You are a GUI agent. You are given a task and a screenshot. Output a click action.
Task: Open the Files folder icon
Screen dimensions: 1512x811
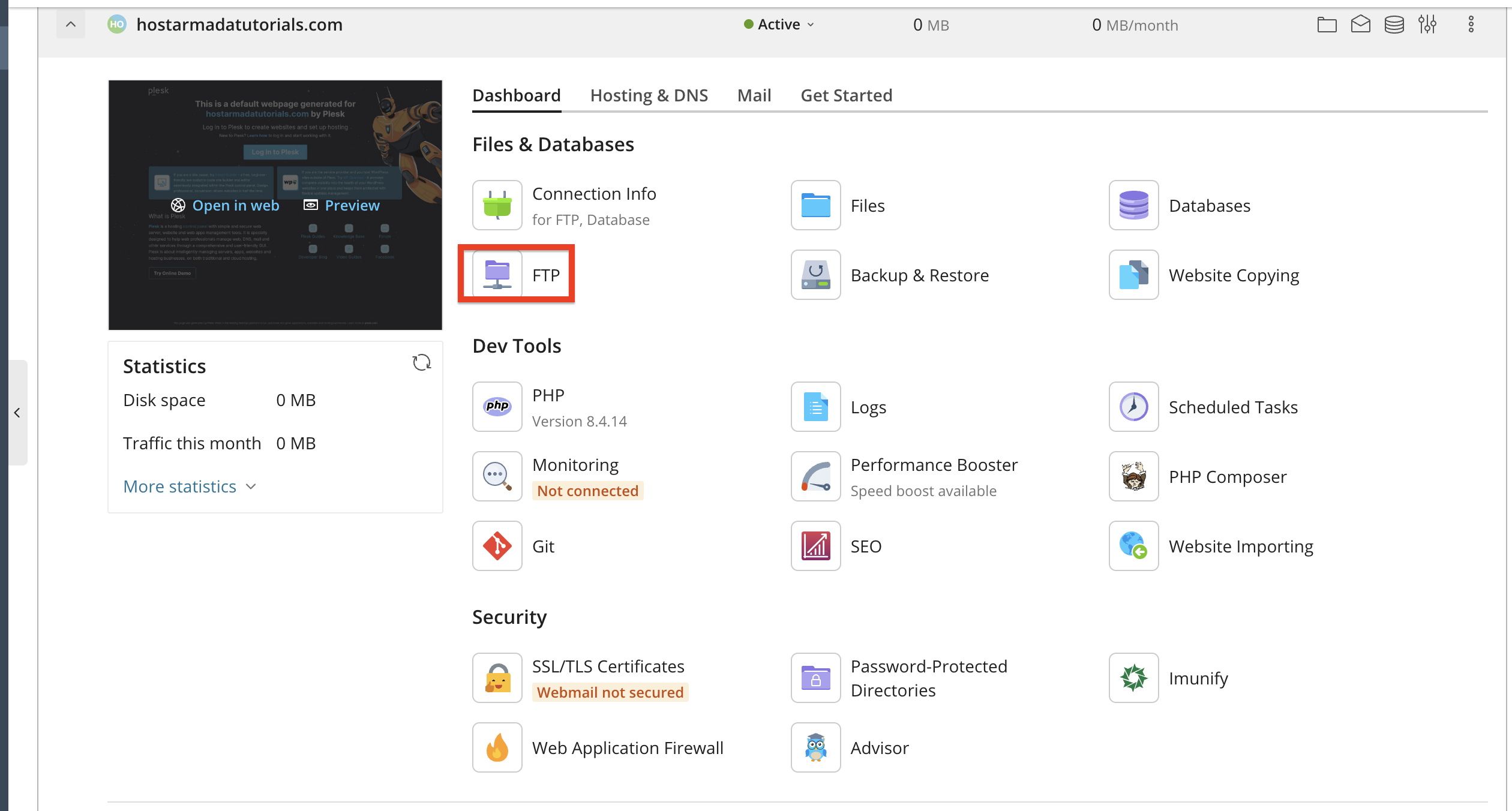click(816, 205)
